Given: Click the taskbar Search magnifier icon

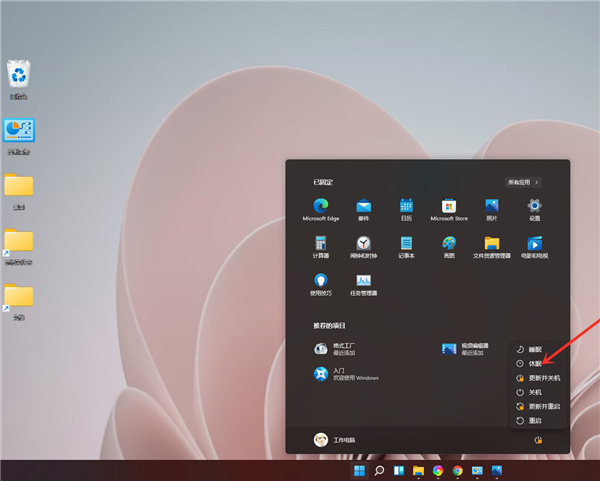Looking at the screenshot, I should [380, 469].
